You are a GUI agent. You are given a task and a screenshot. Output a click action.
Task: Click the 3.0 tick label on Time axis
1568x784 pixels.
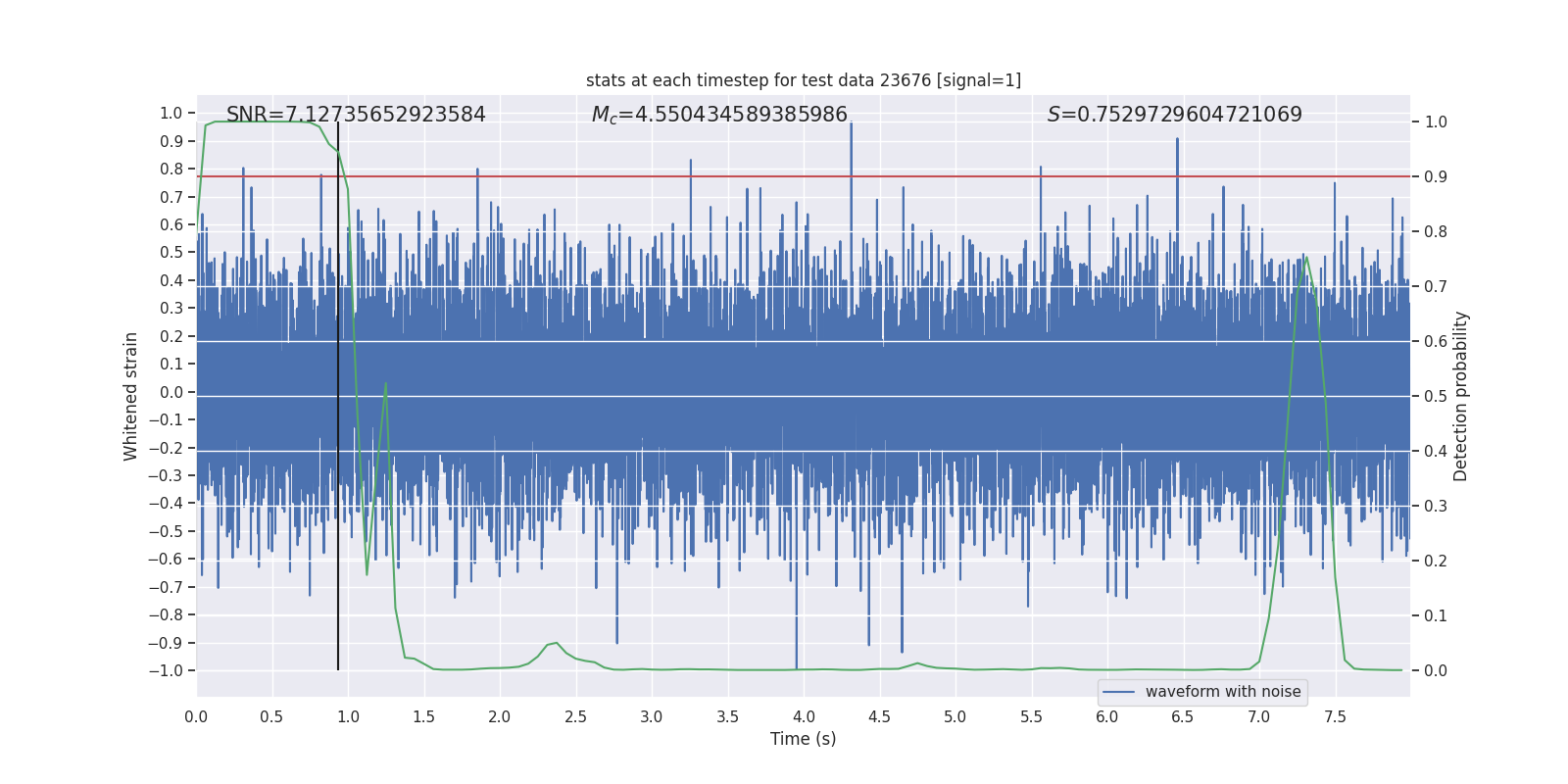tap(652, 716)
